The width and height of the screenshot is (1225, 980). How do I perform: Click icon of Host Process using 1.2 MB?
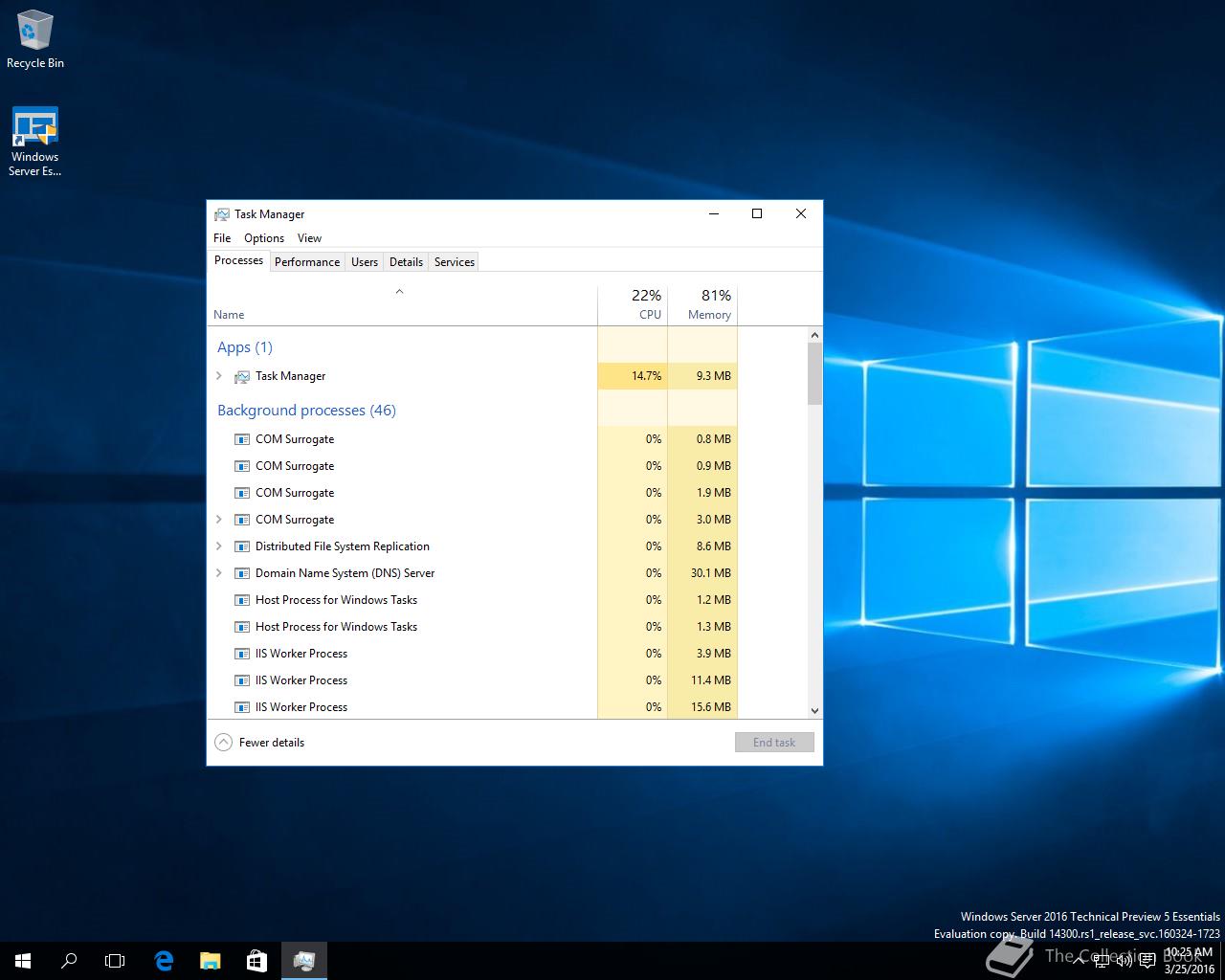coord(242,600)
